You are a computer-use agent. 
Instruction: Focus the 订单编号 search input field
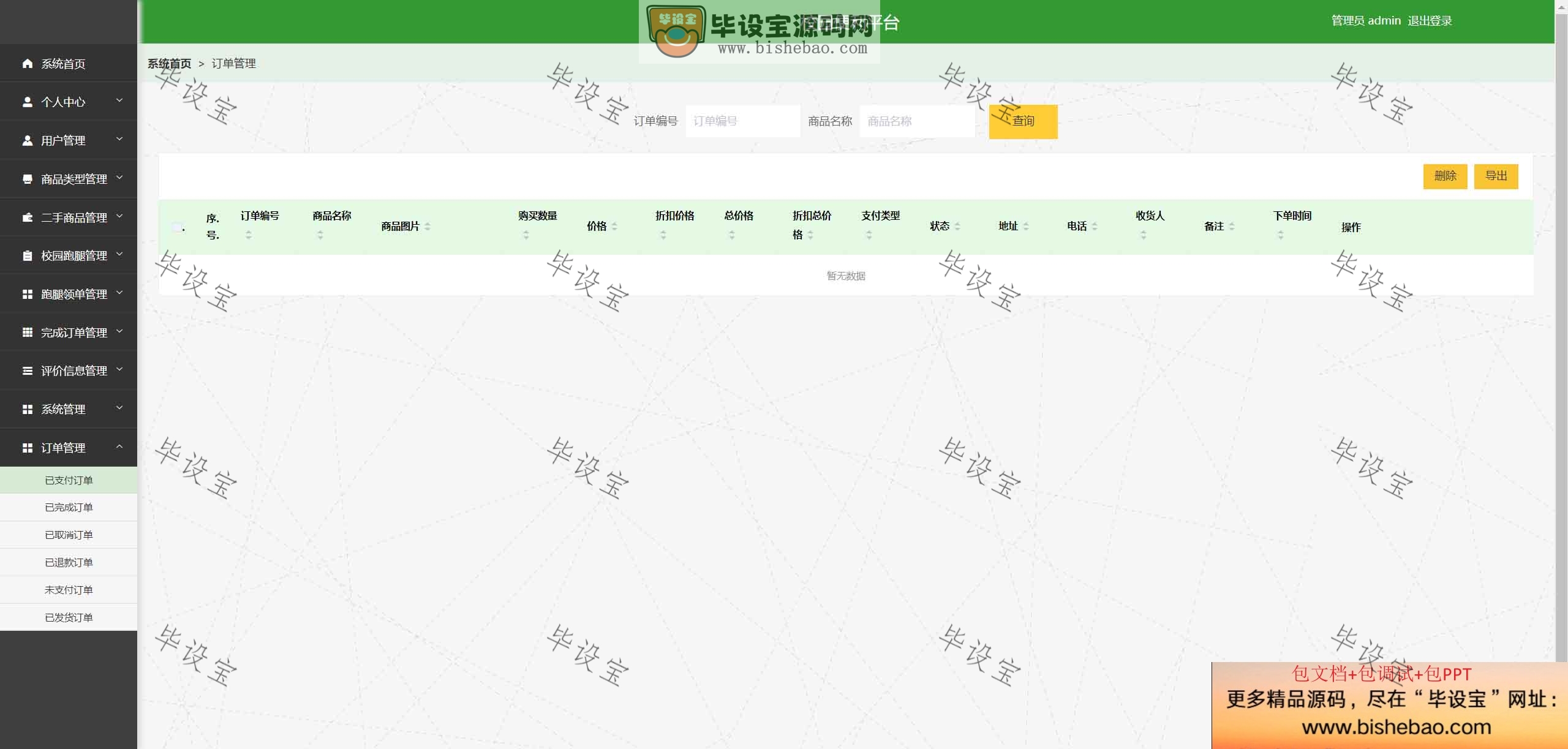click(x=742, y=121)
